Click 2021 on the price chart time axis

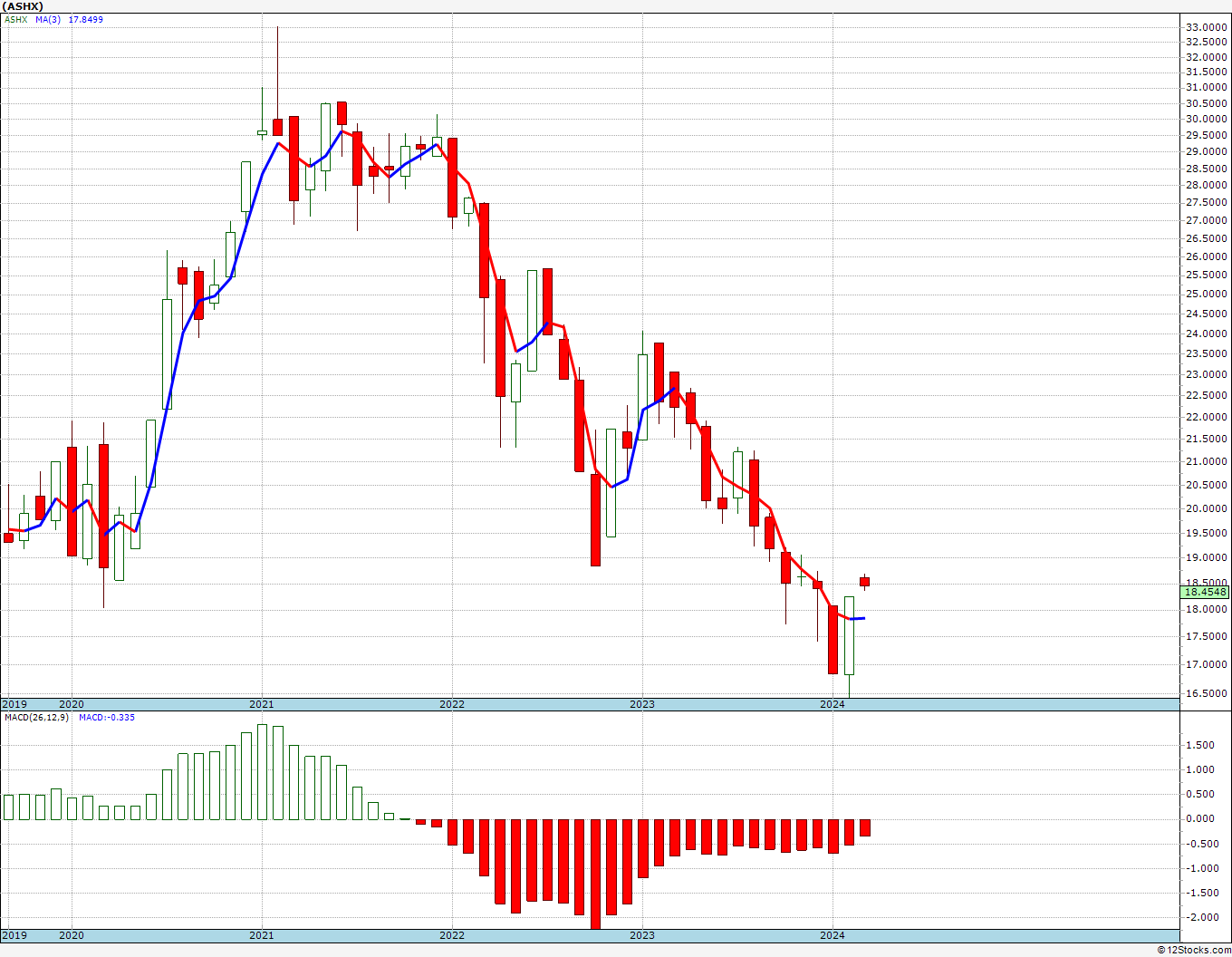coord(262,704)
